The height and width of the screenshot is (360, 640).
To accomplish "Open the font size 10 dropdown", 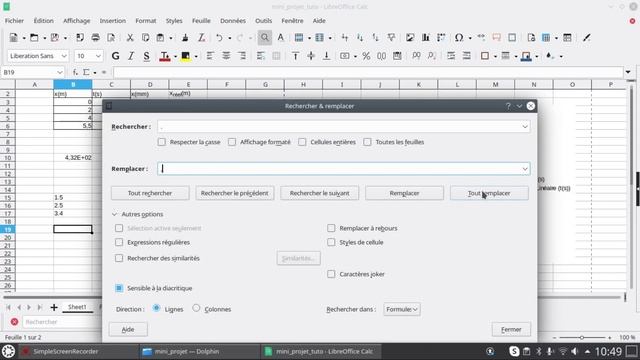I will tap(98, 56).
